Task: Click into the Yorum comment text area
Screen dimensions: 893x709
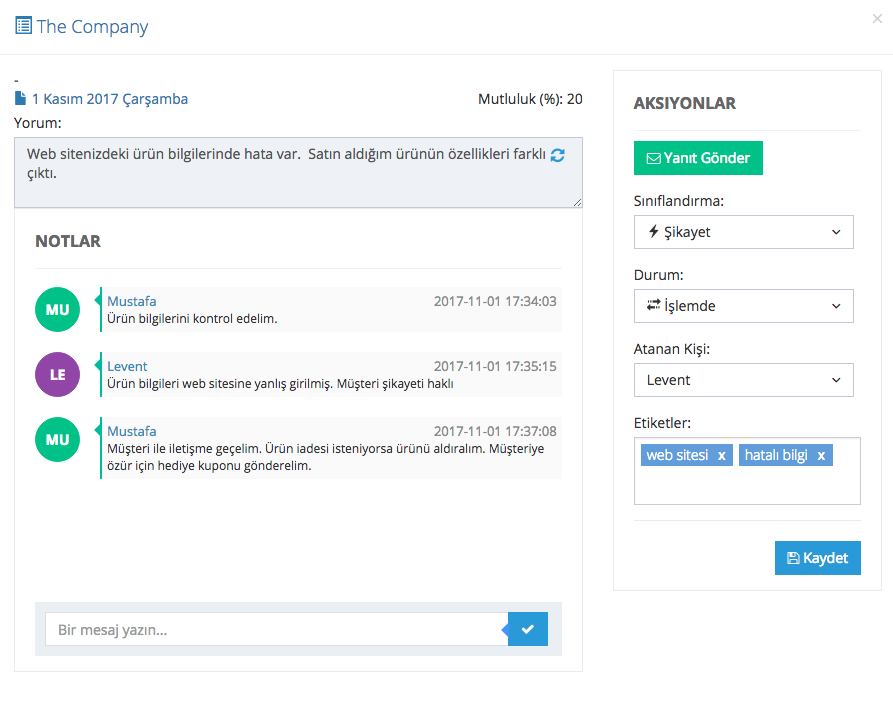Action: (298, 173)
